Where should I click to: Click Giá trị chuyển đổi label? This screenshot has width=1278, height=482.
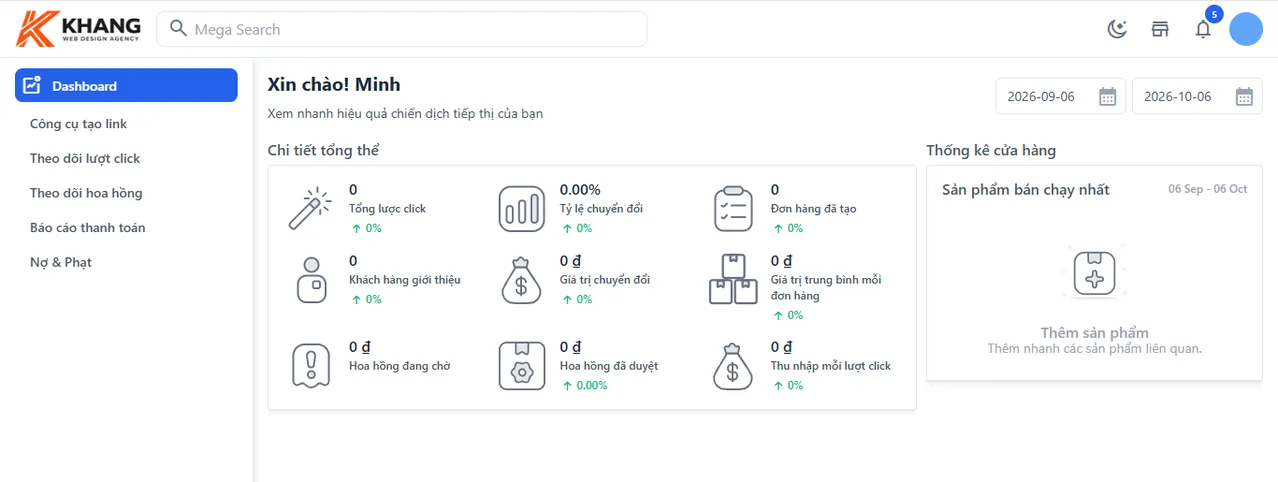click(605, 280)
